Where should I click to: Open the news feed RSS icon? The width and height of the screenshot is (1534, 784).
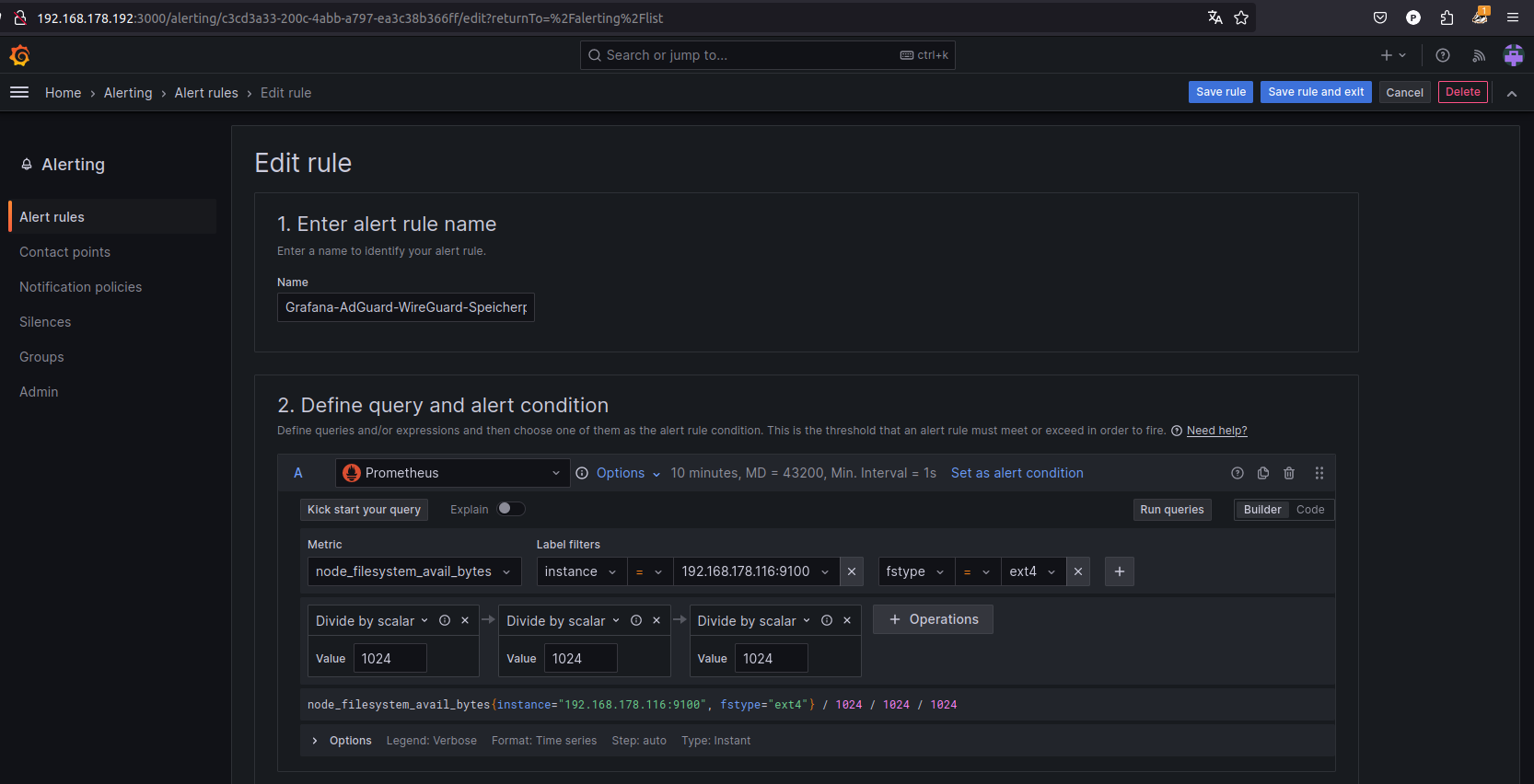tap(1479, 56)
